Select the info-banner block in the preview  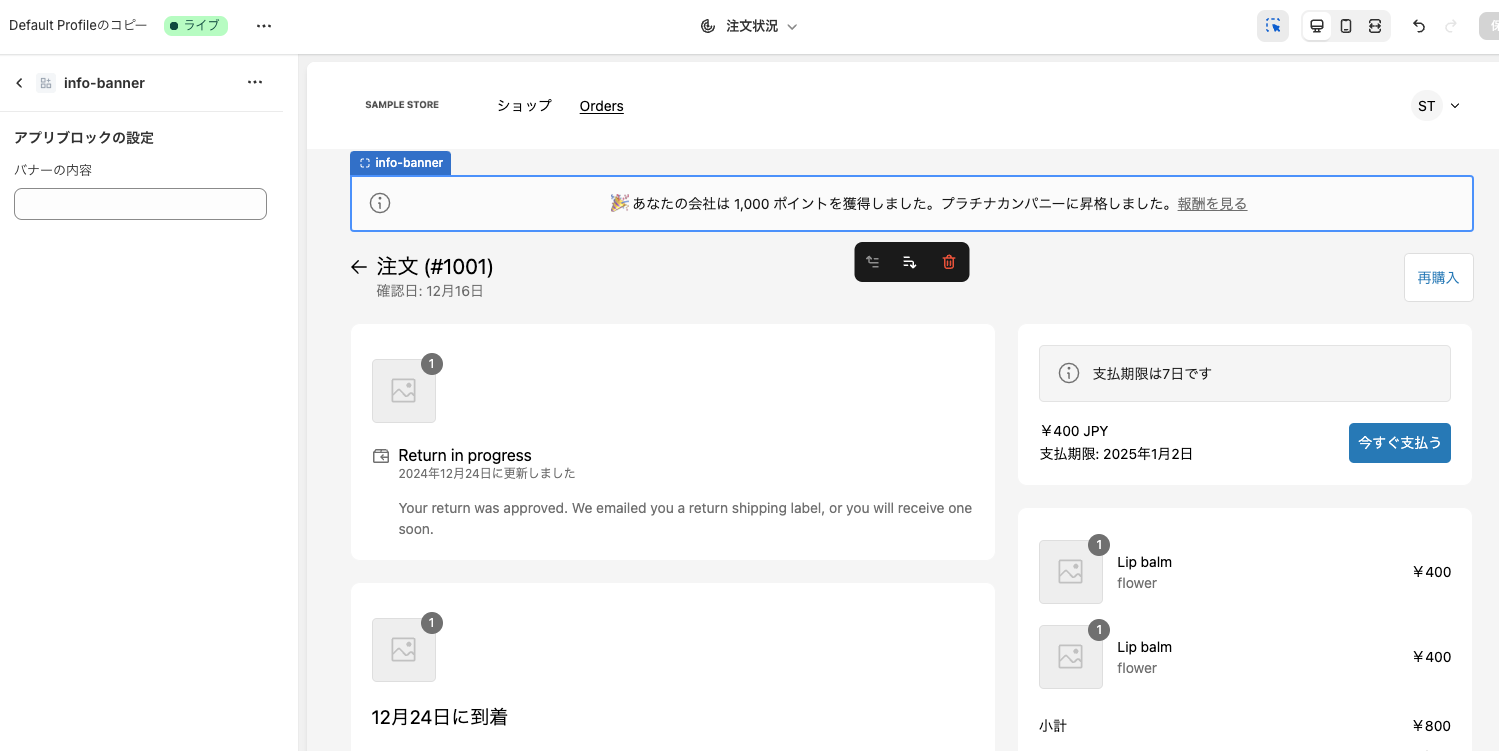[911, 203]
